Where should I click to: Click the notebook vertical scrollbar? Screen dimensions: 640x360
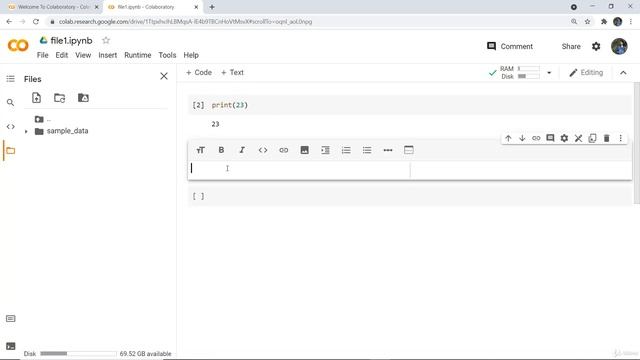(637, 143)
